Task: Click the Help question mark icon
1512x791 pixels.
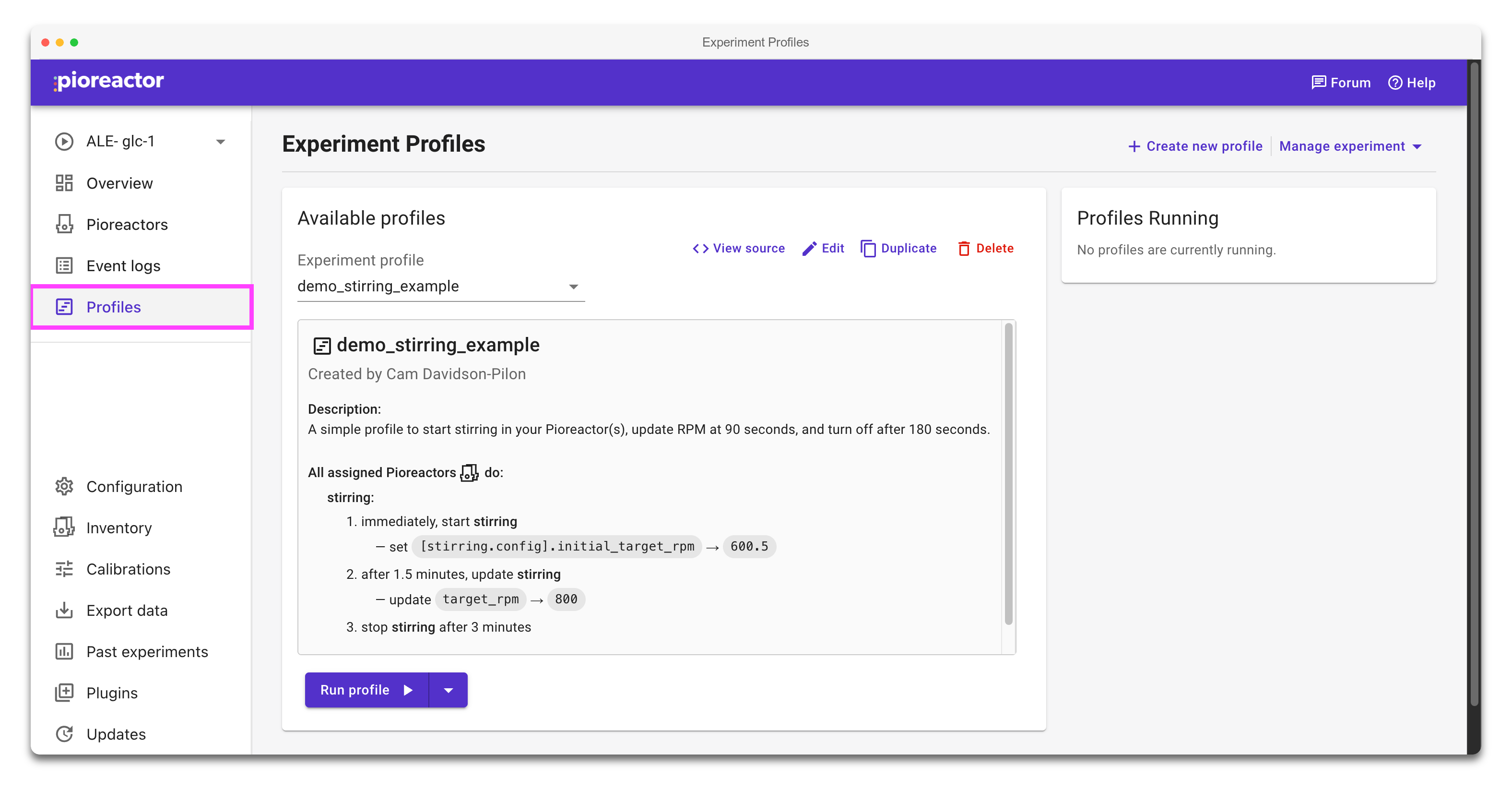Action: (x=1394, y=83)
